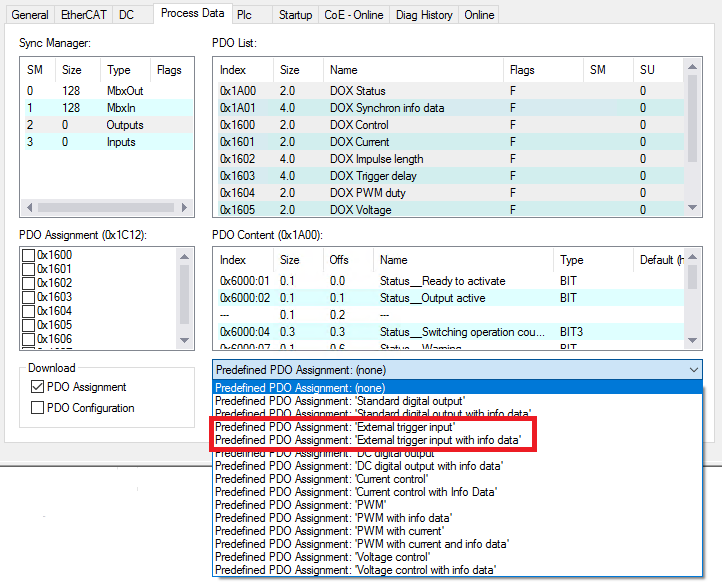Check the 0x1606 PDO assignment box
Screen dimensions: 722x583
[29, 339]
